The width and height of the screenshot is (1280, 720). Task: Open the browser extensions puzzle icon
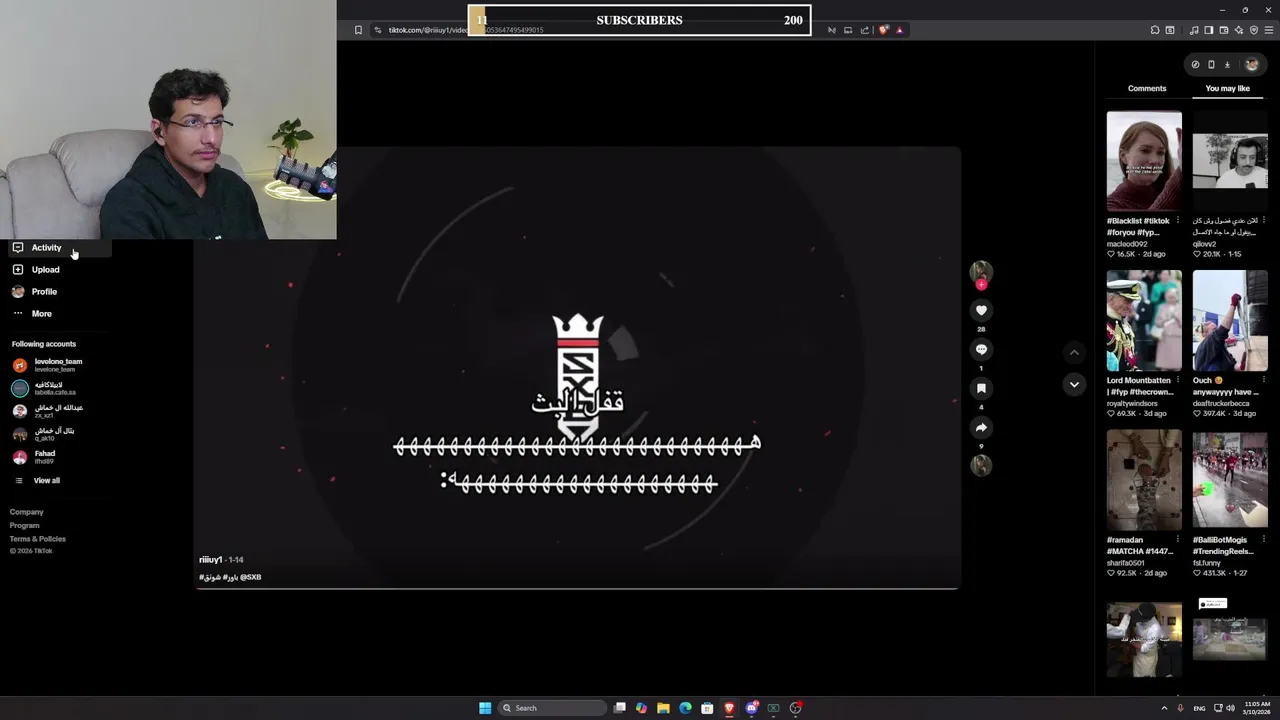(x=1155, y=30)
